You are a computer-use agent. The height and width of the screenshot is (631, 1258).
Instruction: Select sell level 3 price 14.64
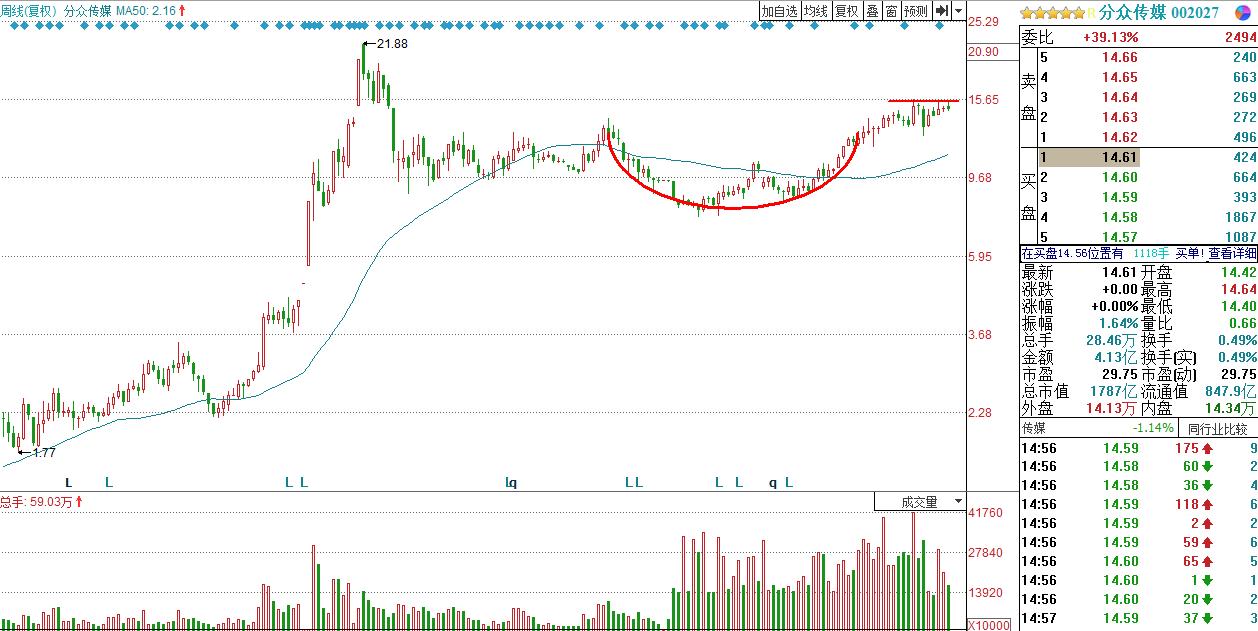click(x=1119, y=98)
